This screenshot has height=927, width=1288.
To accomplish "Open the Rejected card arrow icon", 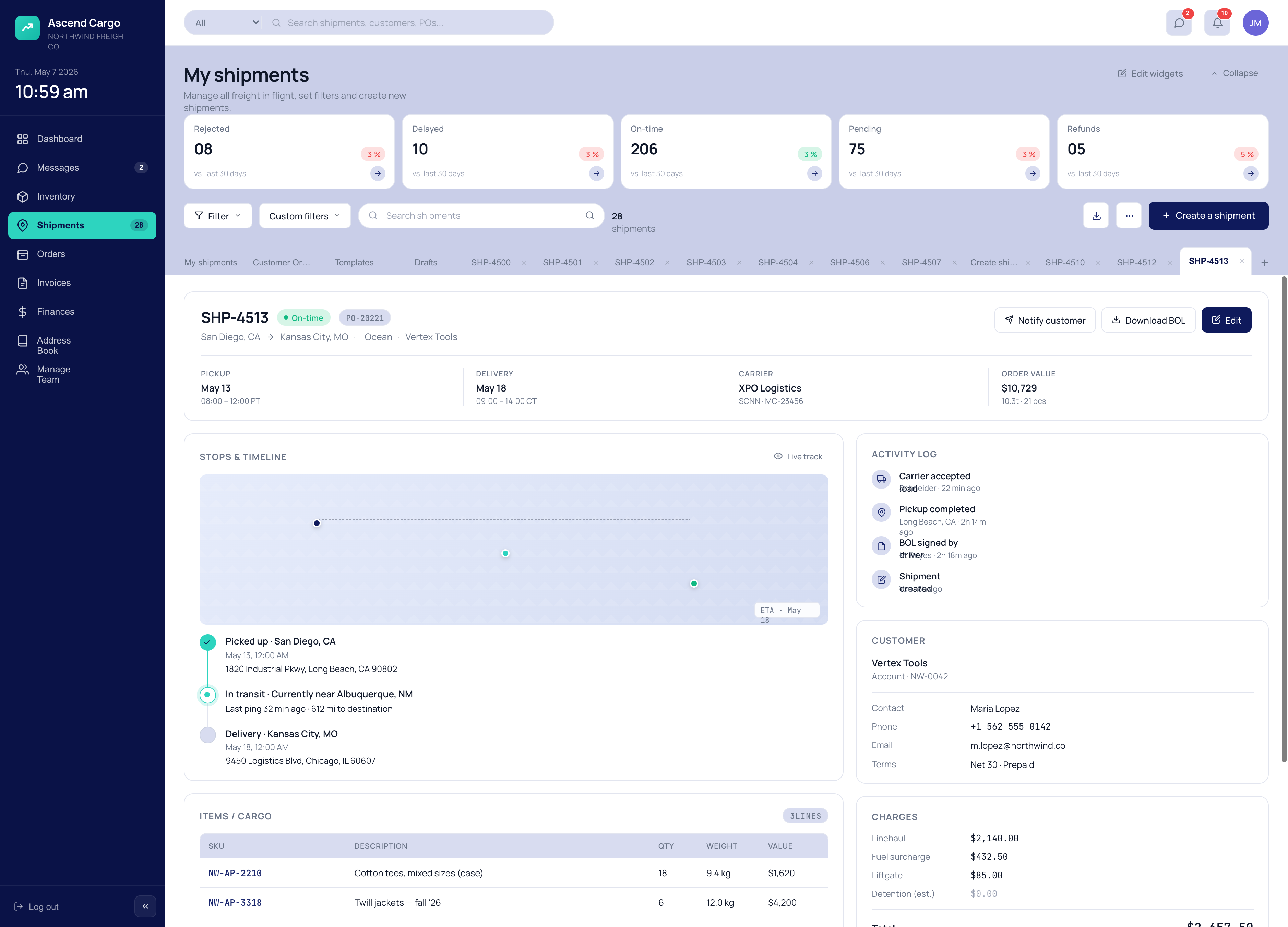I will point(378,174).
